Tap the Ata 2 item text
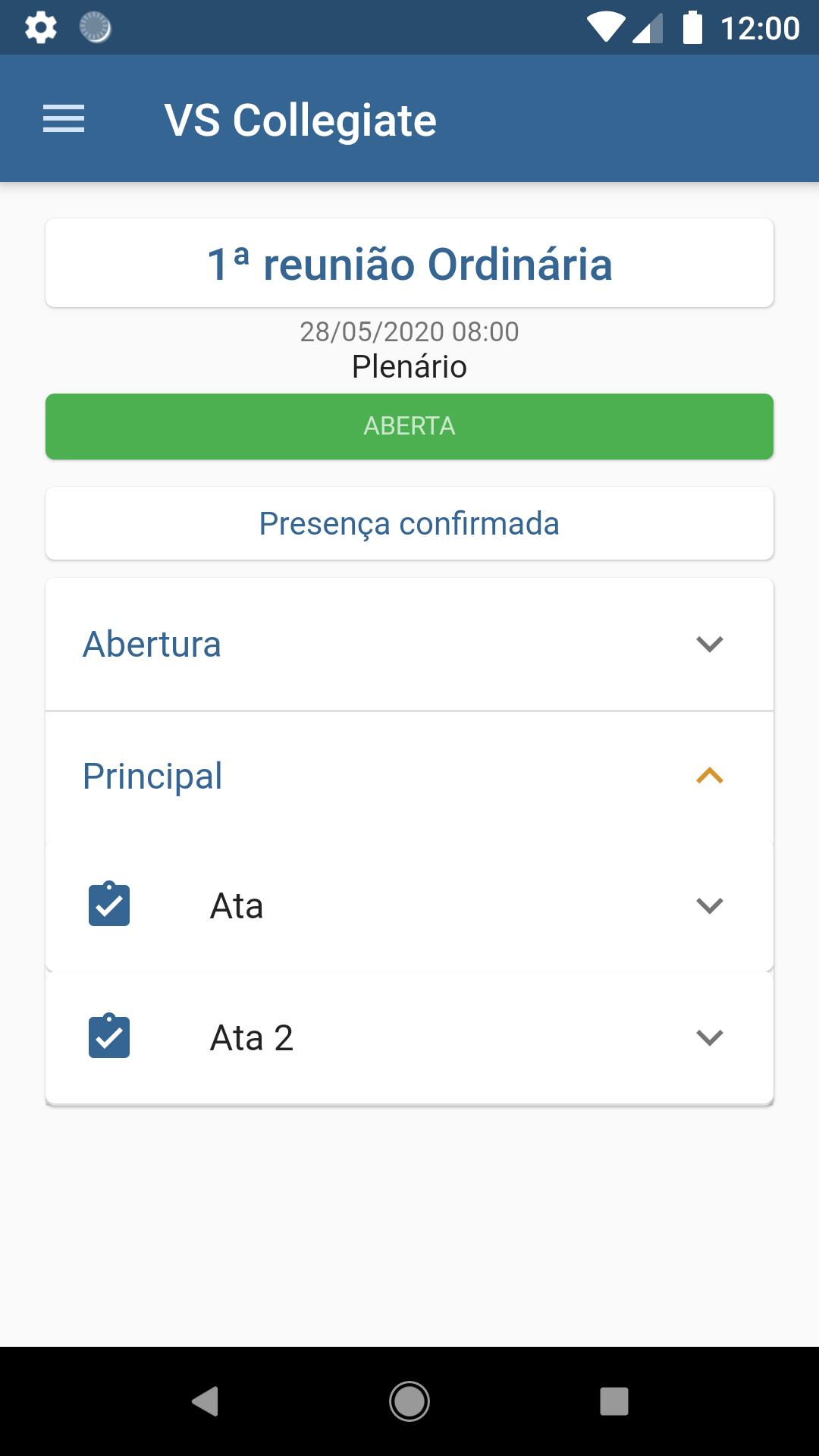The image size is (819, 1456). [252, 1037]
